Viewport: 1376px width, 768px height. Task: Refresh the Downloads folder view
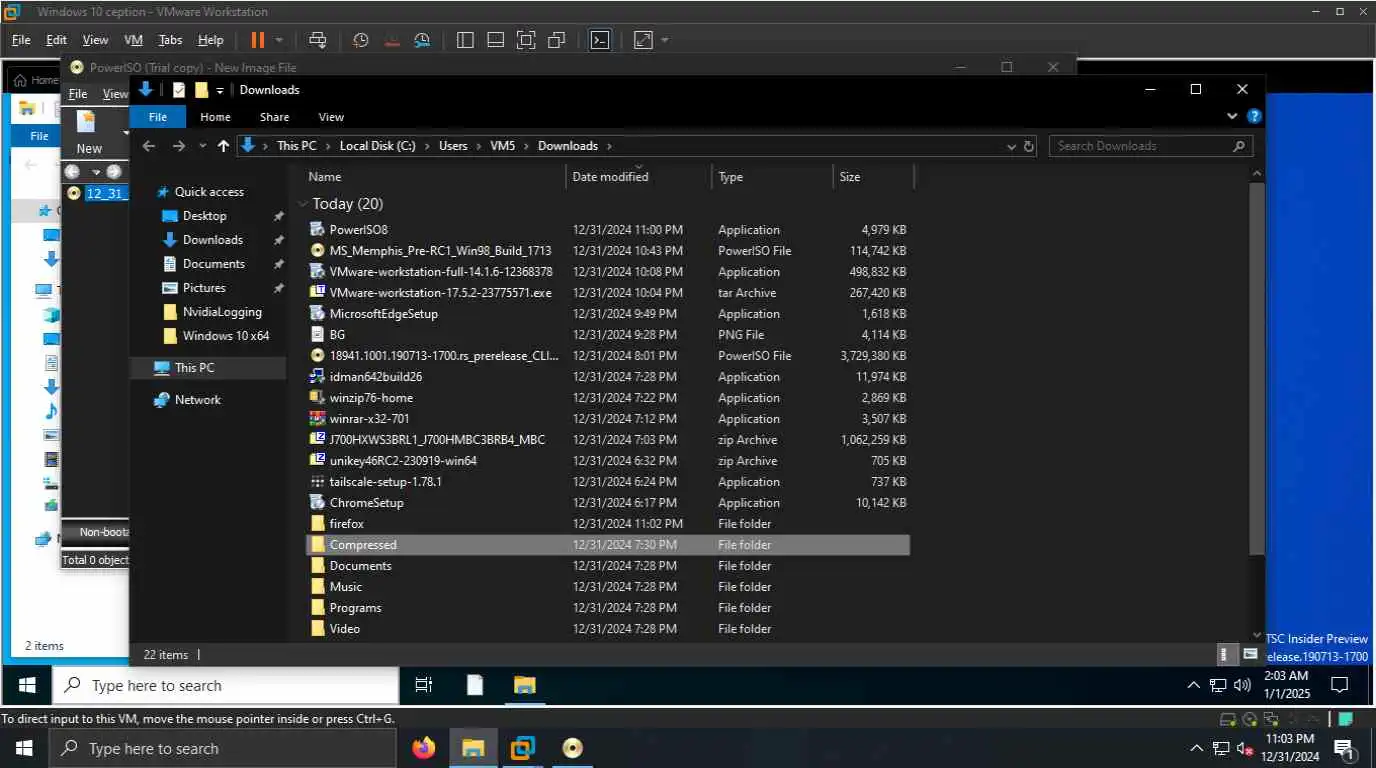(x=1029, y=146)
